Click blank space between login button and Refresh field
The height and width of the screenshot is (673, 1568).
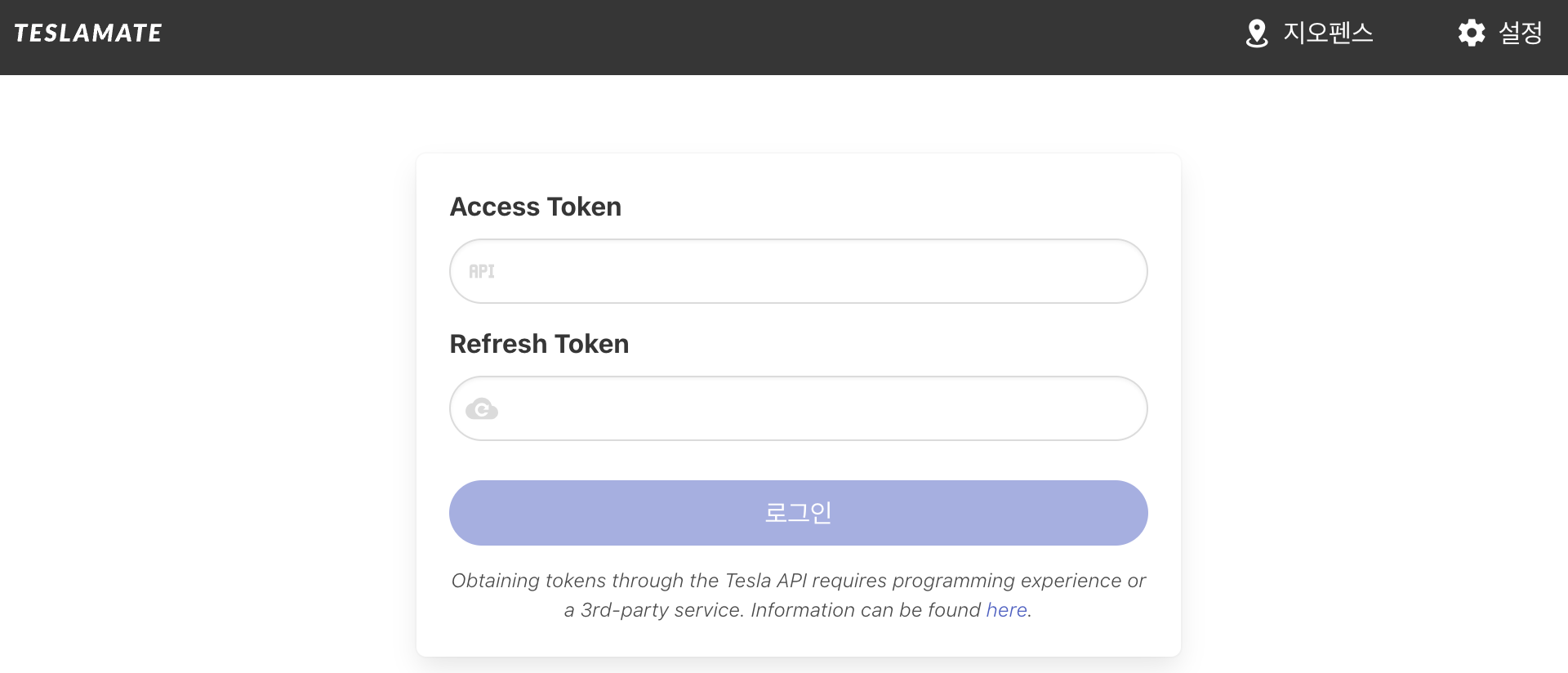799,461
